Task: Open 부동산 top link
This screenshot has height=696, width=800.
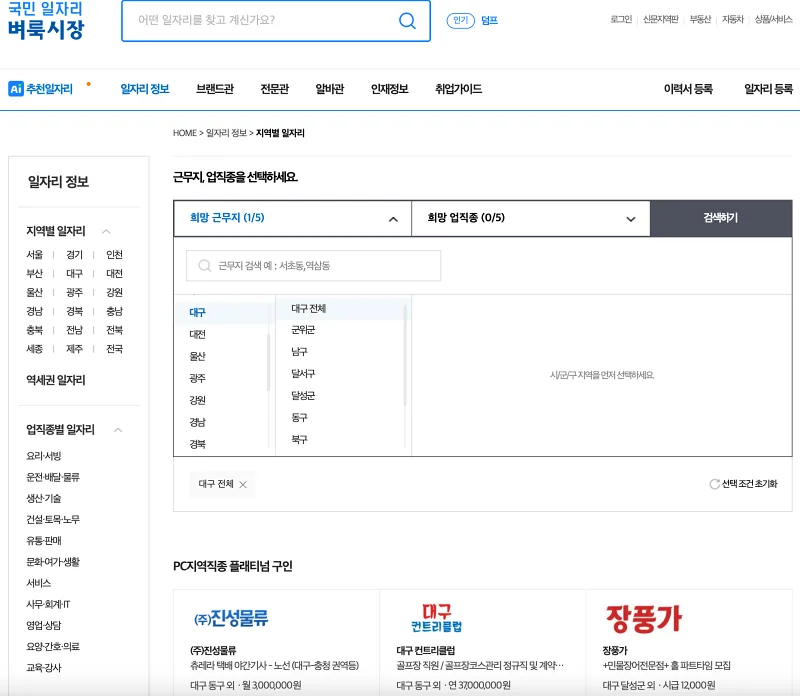Action: coord(700,19)
